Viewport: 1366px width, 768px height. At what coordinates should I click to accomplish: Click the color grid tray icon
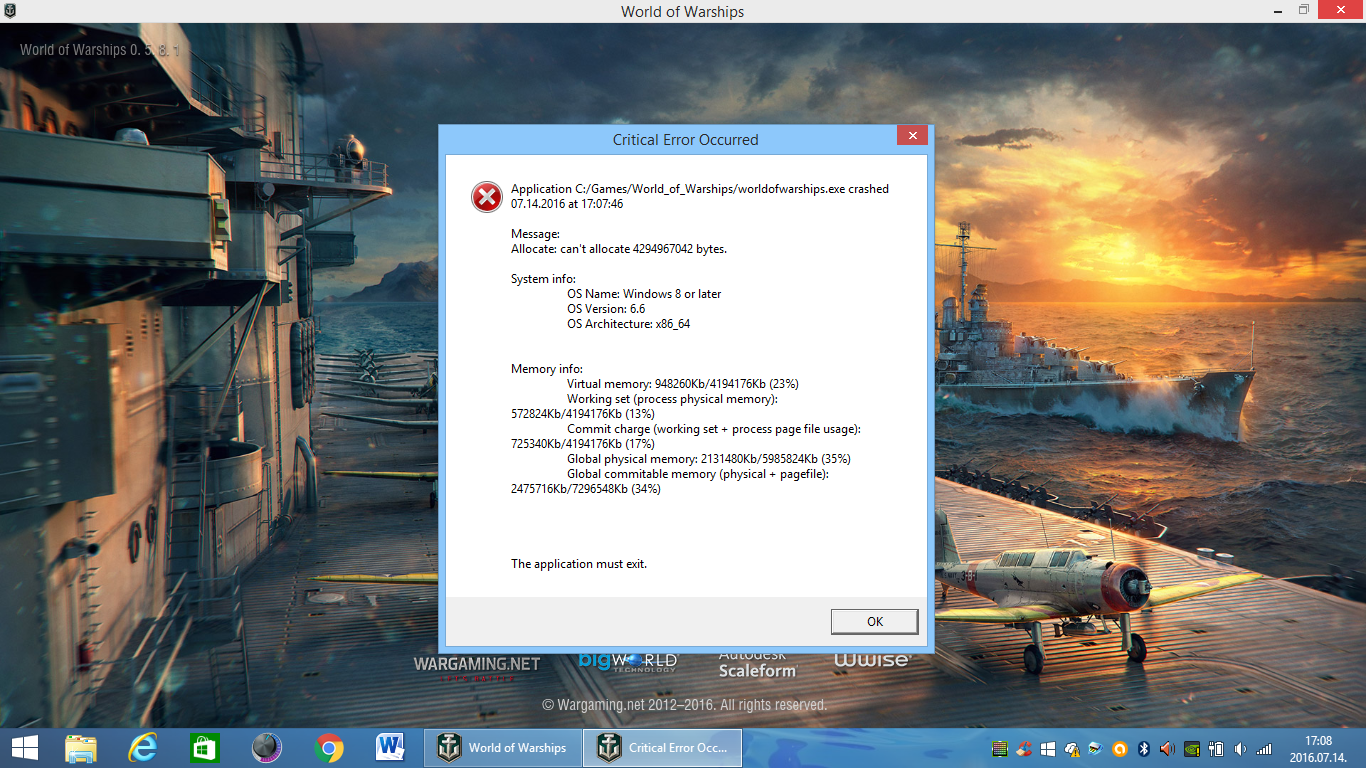999,748
